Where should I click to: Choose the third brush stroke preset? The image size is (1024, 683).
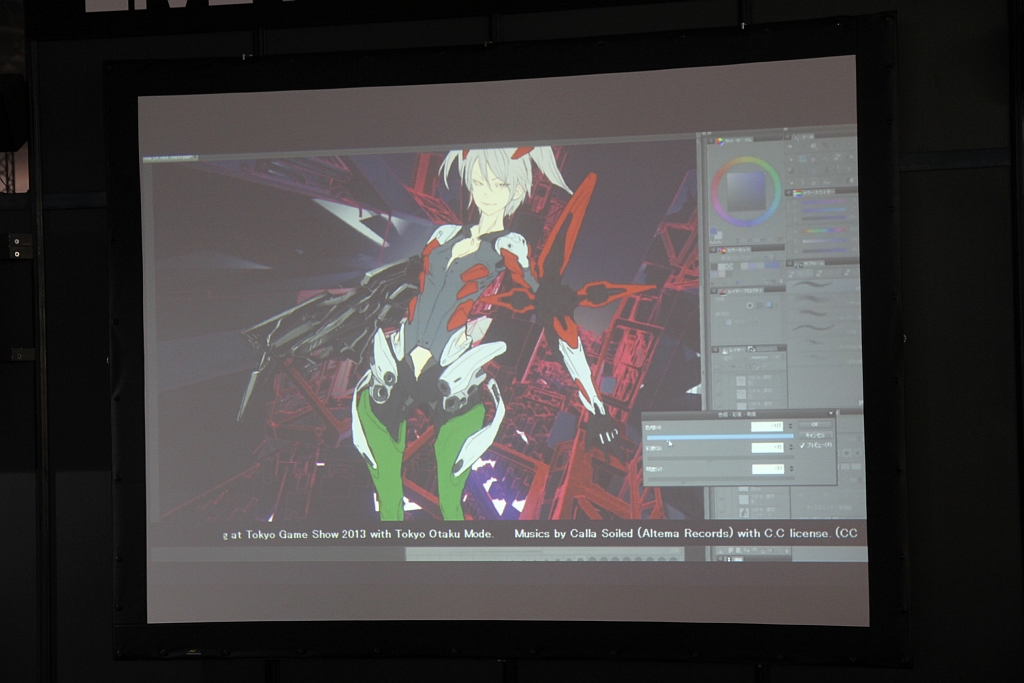pos(814,313)
